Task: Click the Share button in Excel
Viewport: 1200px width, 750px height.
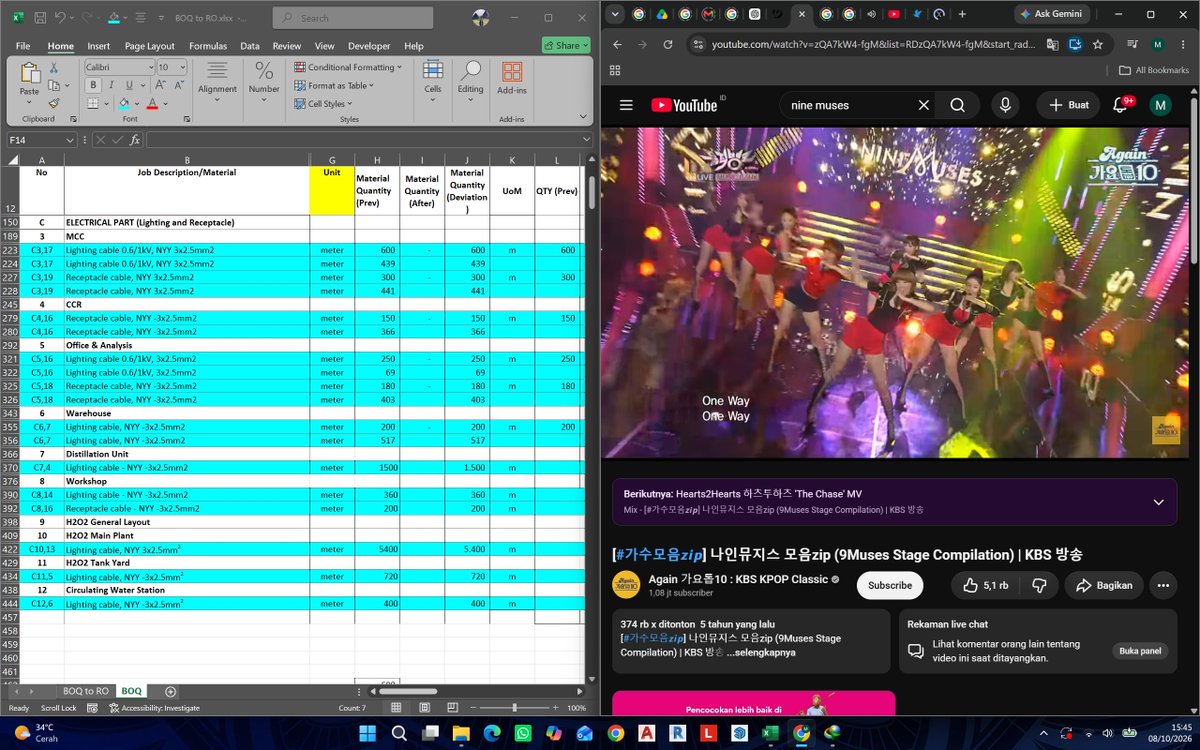Action: [x=567, y=45]
